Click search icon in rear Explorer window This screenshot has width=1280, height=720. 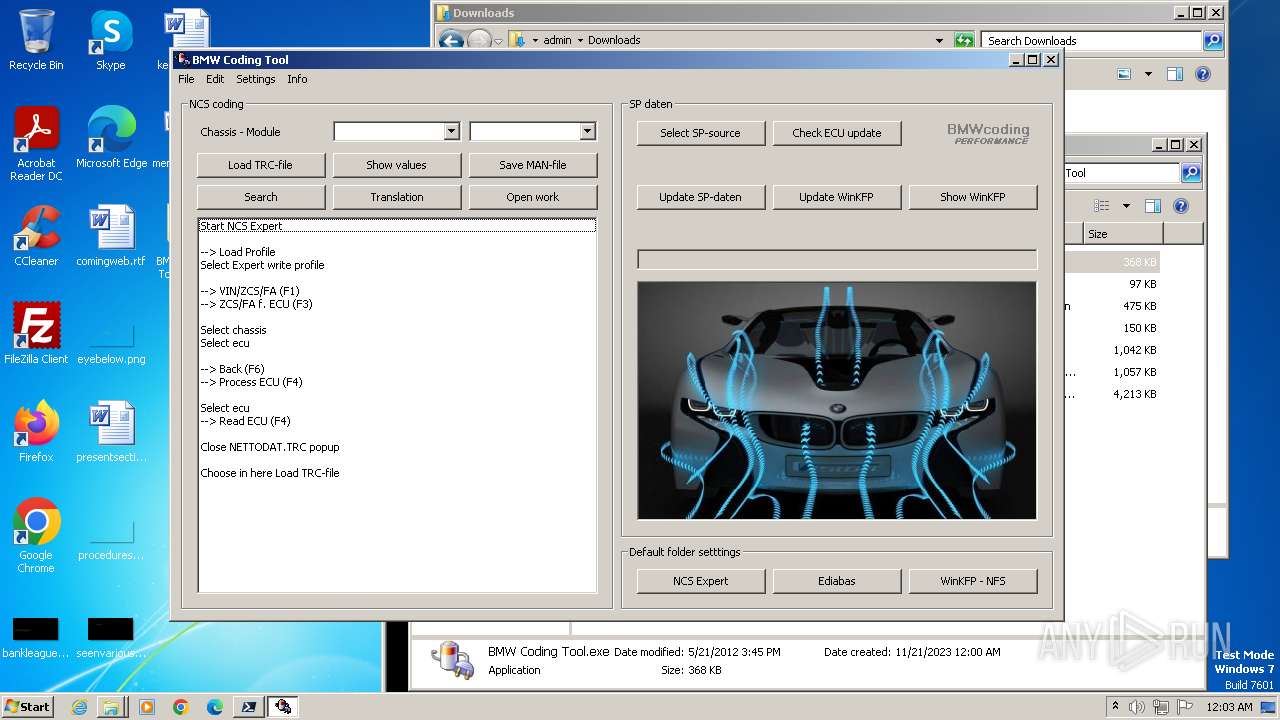coord(1191,173)
